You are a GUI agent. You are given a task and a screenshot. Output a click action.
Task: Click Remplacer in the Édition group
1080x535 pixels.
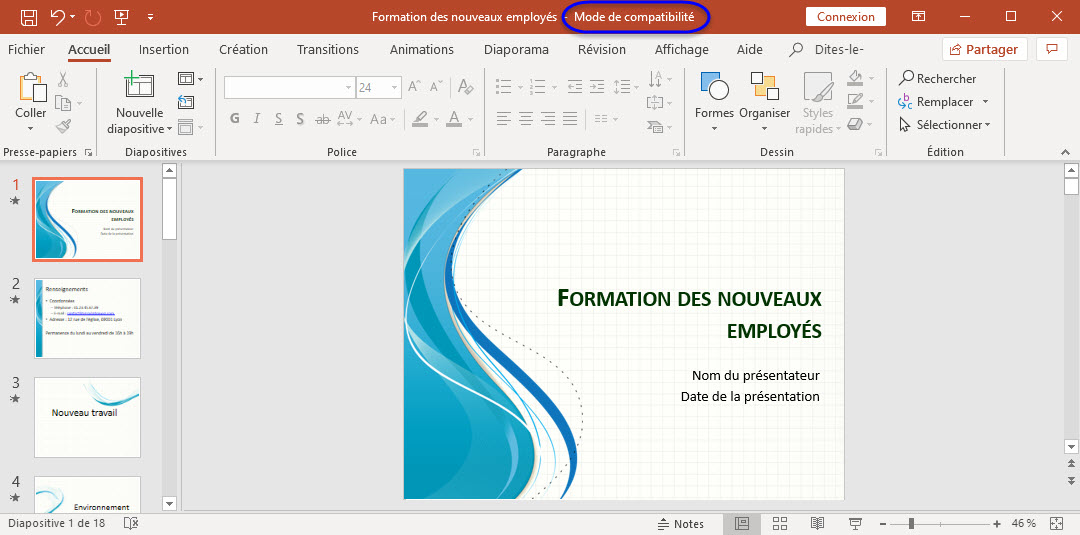[944, 102]
